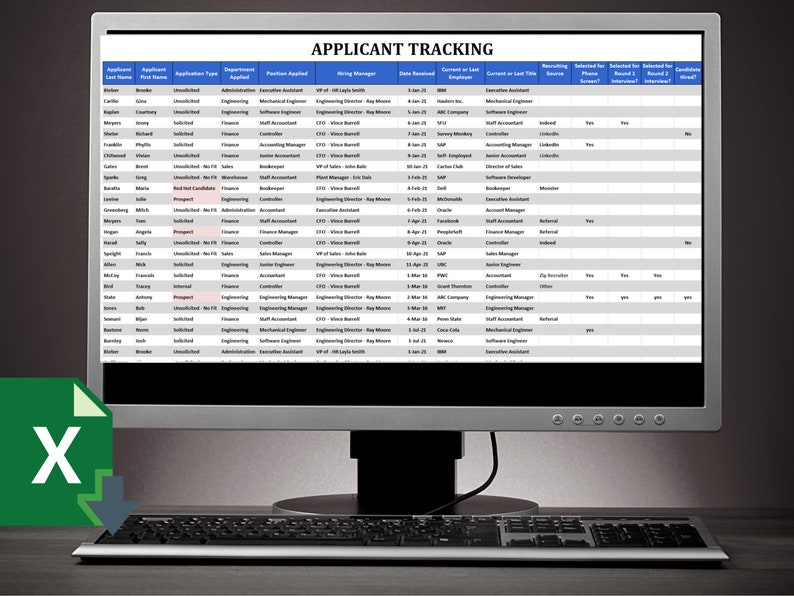Click the 2-Mar-16 date cell
This screenshot has width=794, height=596.
[x=418, y=297]
